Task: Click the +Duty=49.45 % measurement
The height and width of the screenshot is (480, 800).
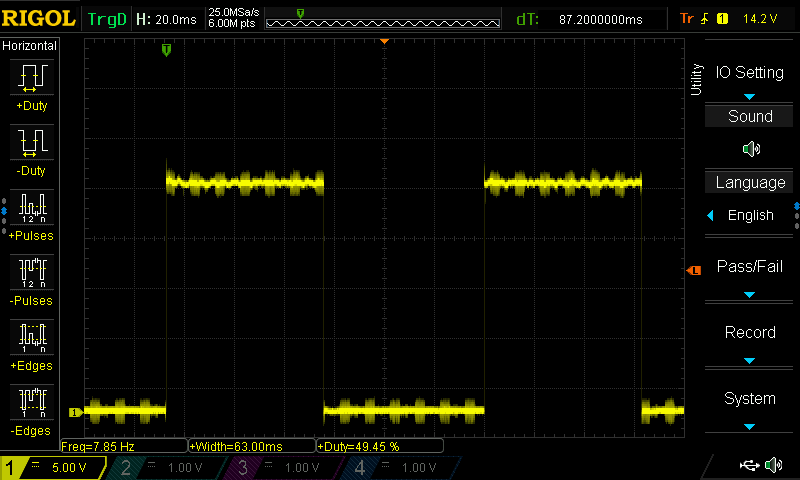Action: (380, 446)
